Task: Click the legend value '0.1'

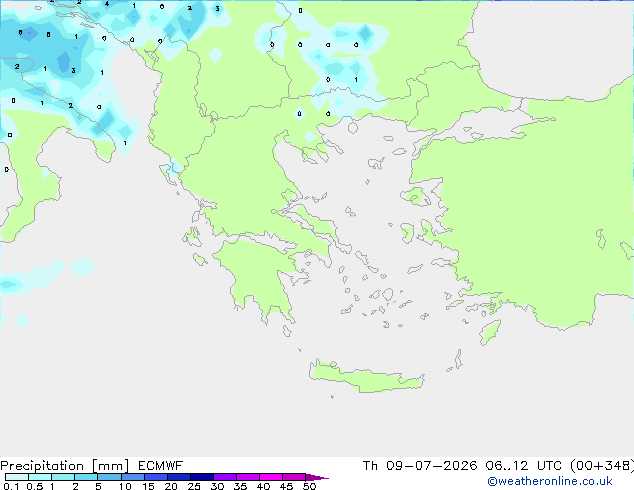Action: (11, 486)
